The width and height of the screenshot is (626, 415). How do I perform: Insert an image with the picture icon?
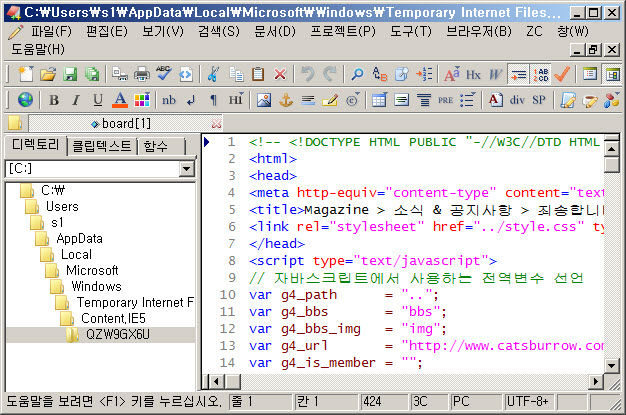(263, 99)
